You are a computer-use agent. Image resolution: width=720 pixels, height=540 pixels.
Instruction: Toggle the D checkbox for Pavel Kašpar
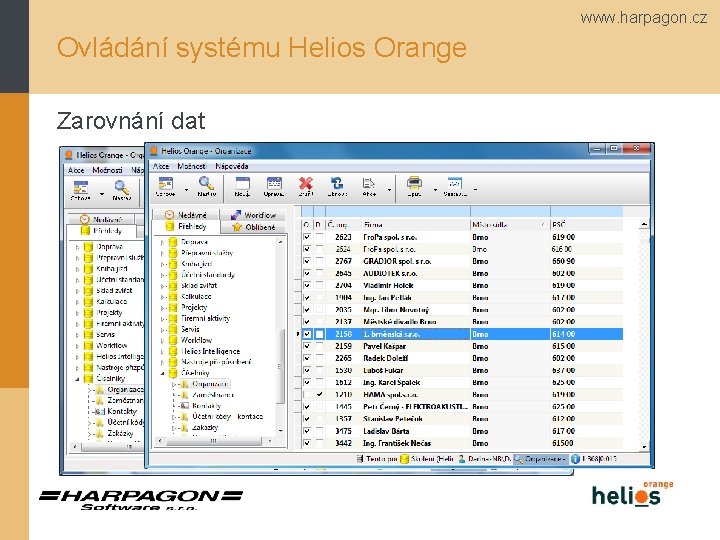319,346
